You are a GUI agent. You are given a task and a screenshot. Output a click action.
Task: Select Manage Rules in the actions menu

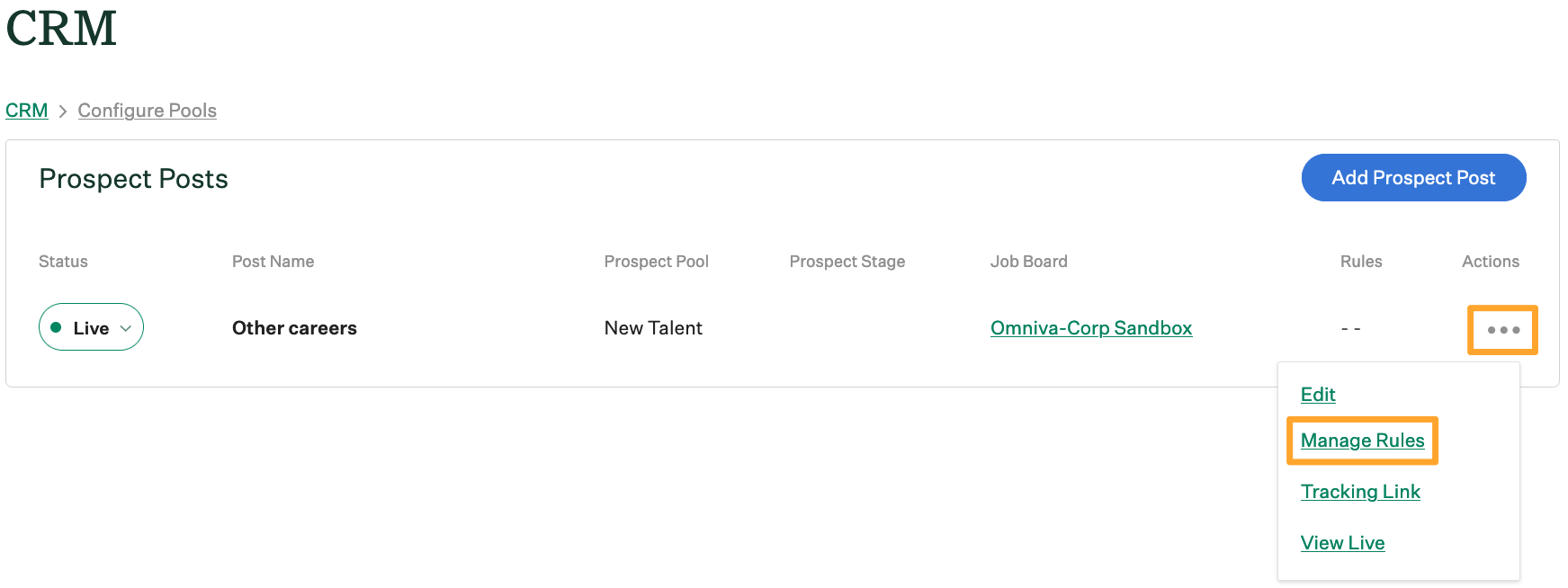coord(1362,441)
